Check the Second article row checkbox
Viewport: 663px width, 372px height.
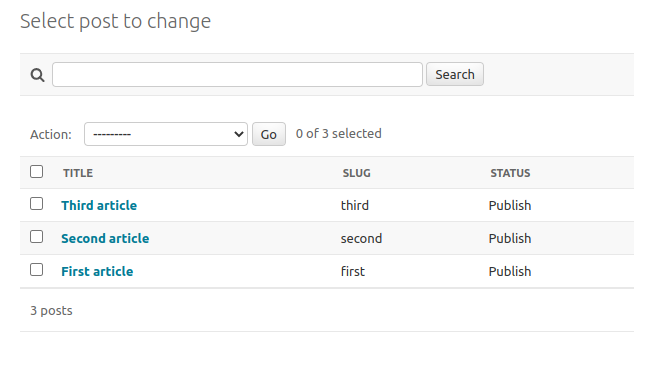pyautogui.click(x=36, y=237)
